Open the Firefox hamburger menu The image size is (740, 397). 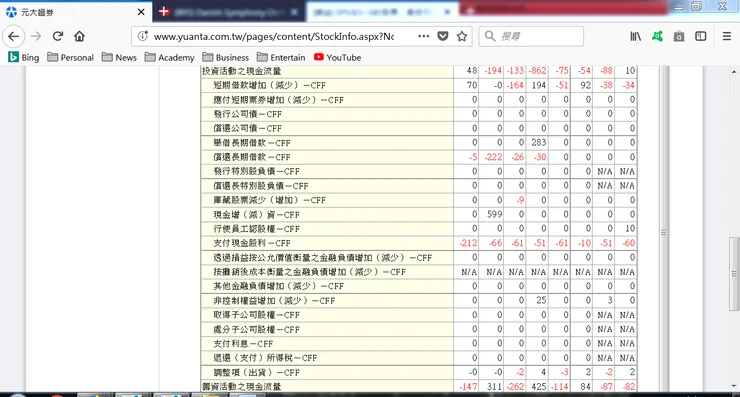[727, 36]
